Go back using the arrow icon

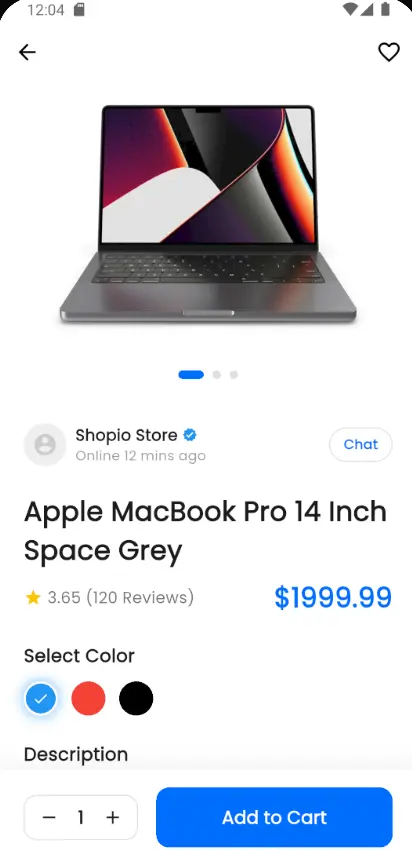point(27,52)
